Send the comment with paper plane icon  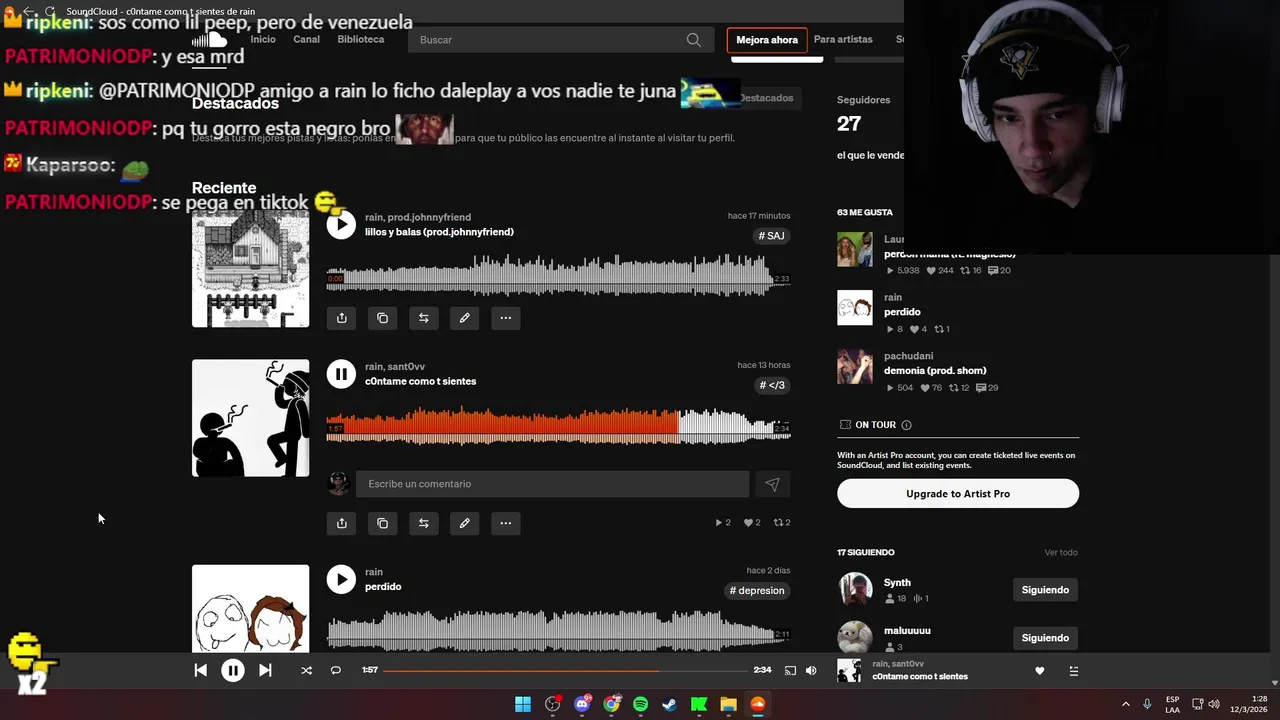point(772,484)
